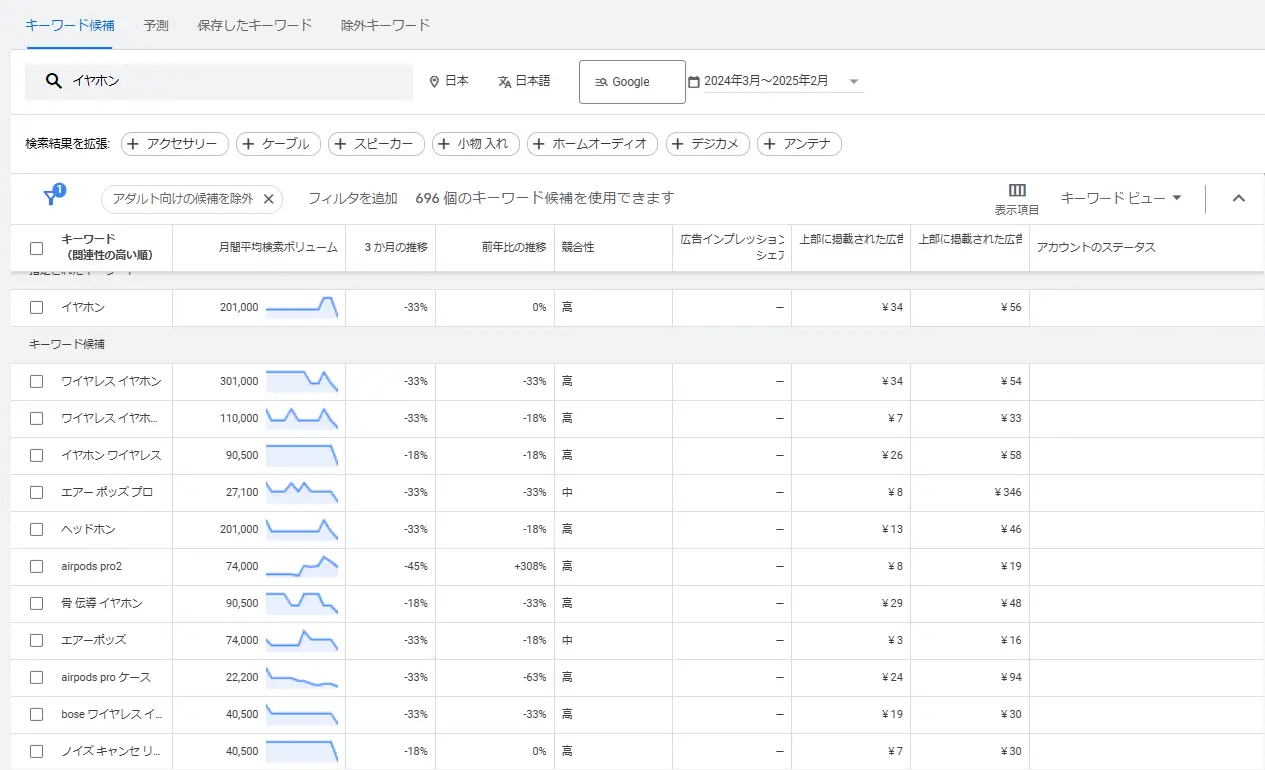Viewport: 1265px width, 770px height.
Task: Open the 除外キーワード tab
Action: point(386,25)
